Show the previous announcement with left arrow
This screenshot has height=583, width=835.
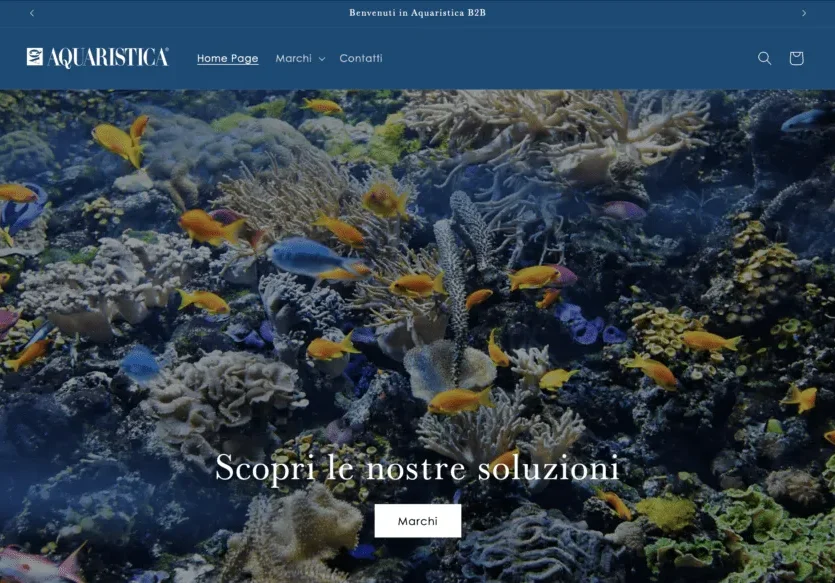coord(32,13)
